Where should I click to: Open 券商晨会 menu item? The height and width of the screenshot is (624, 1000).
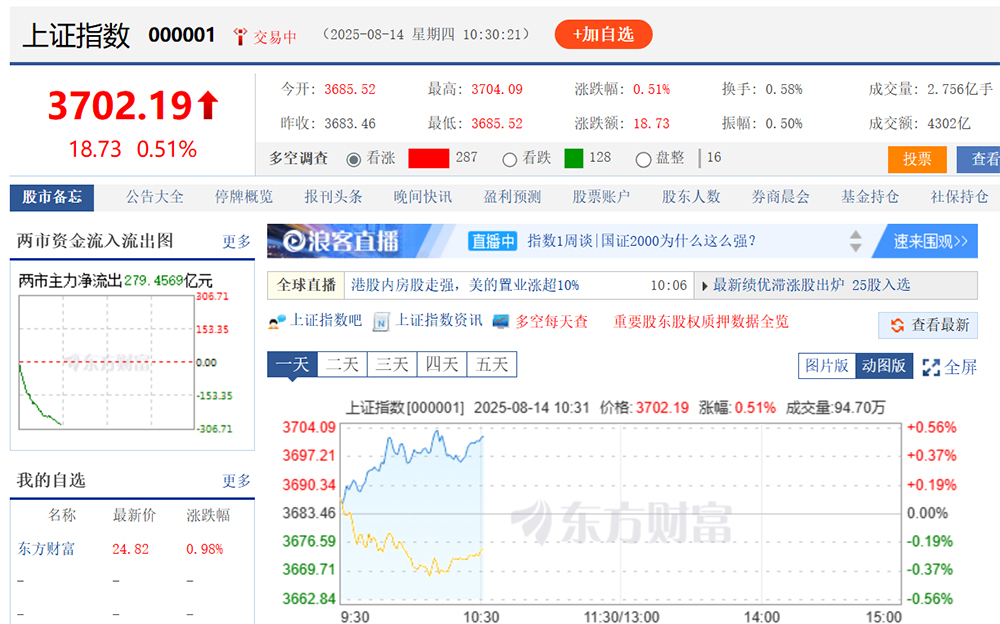pos(781,197)
